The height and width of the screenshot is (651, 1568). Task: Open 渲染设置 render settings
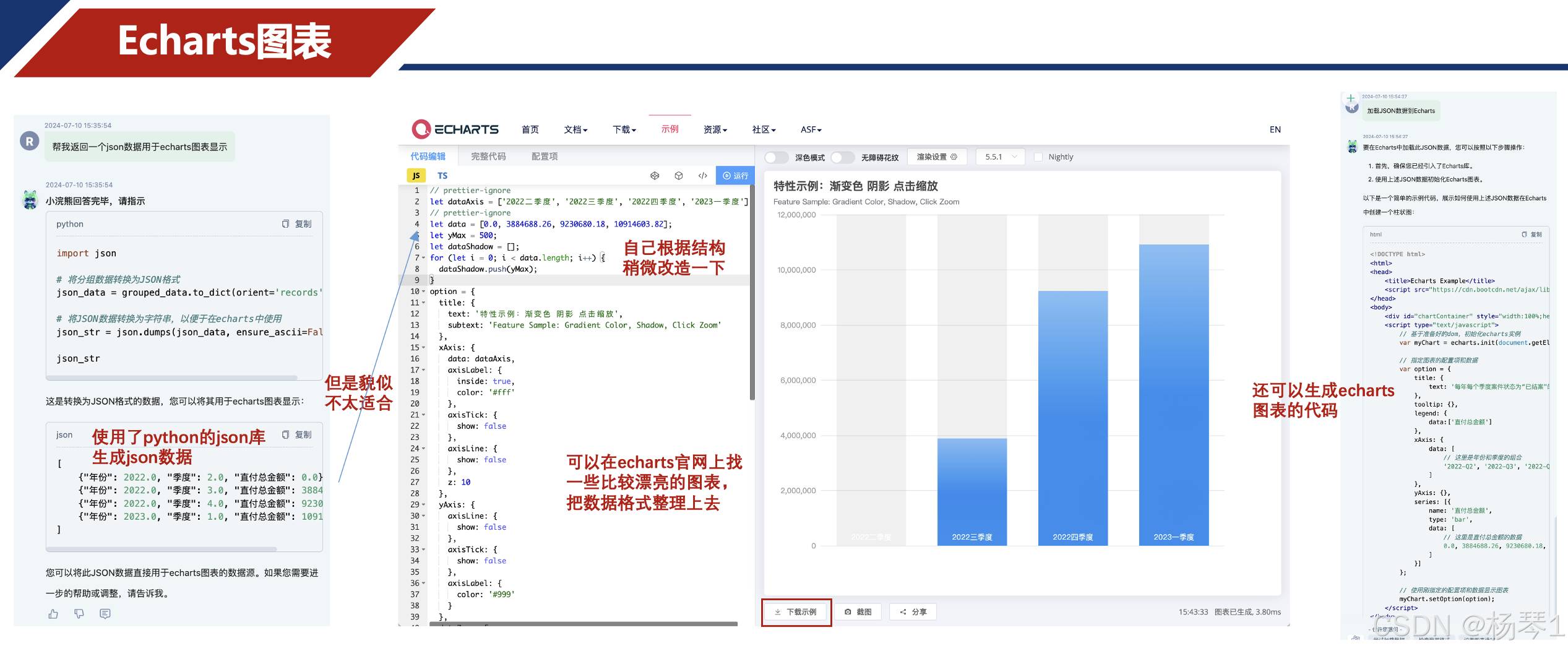pyautogui.click(x=937, y=157)
